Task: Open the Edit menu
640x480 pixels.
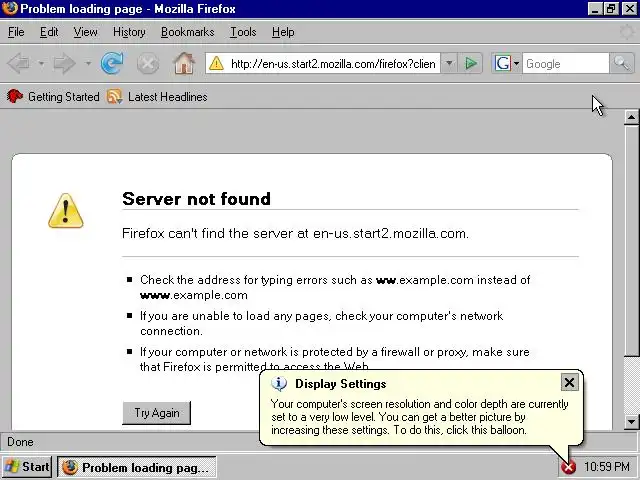Action: 49,32
